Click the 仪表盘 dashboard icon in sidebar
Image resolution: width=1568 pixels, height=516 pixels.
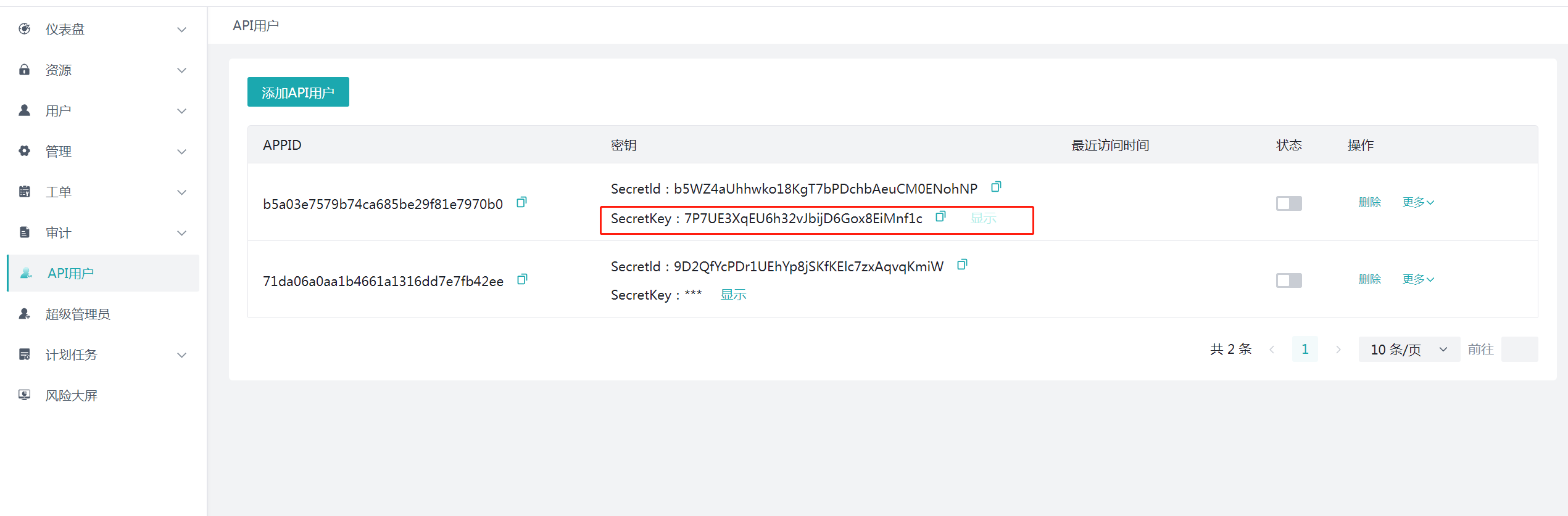click(x=25, y=29)
